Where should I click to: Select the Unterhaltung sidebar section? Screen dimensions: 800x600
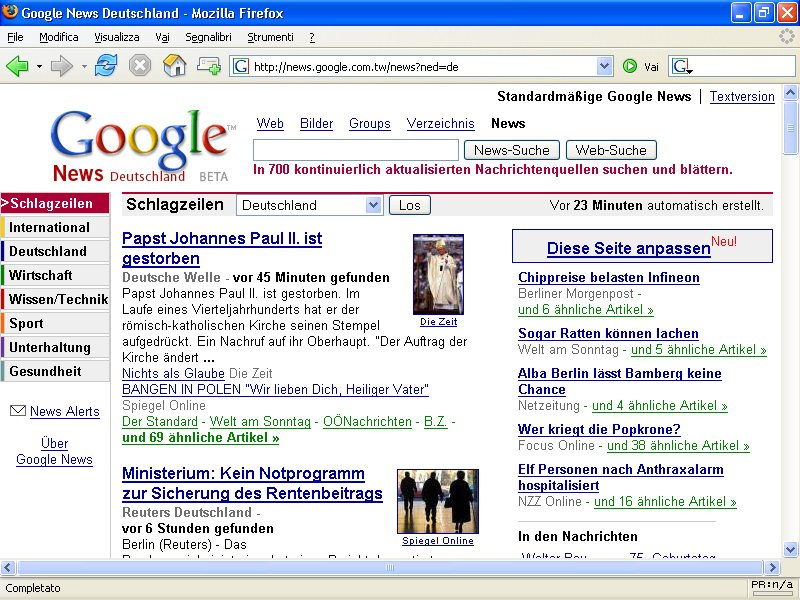pos(55,347)
